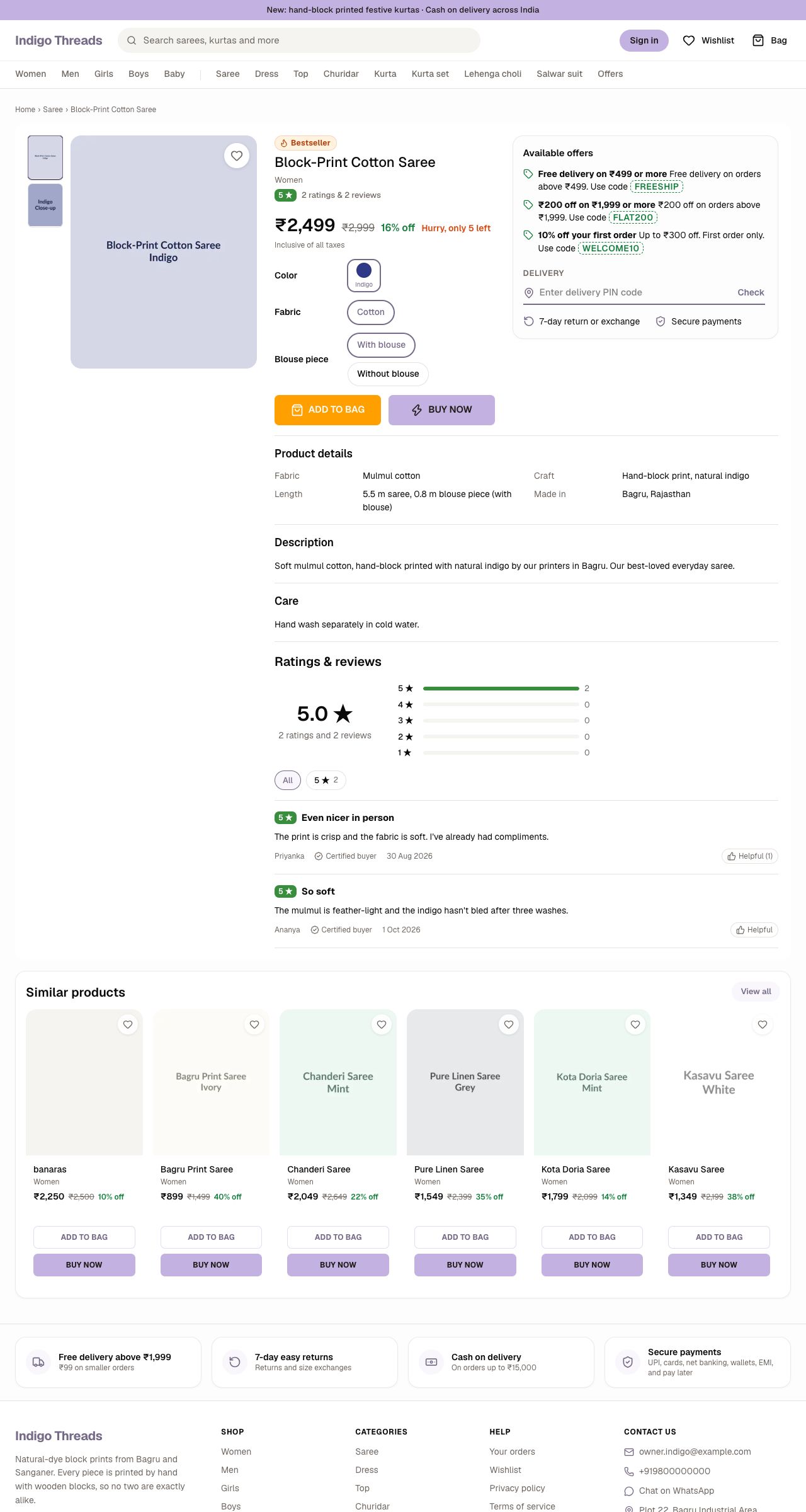This screenshot has height=1512, width=806.
Task: View all similar products
Action: tap(756, 992)
